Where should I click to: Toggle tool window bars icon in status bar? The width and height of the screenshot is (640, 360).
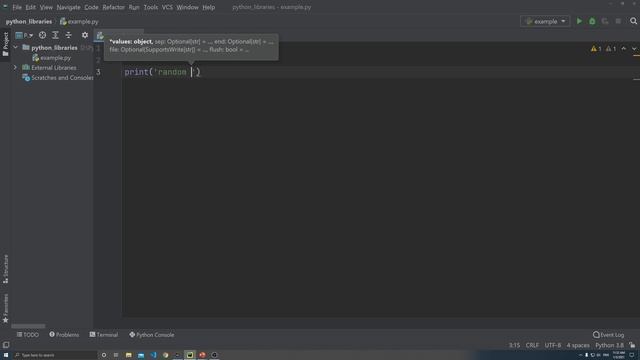[x=6, y=345]
